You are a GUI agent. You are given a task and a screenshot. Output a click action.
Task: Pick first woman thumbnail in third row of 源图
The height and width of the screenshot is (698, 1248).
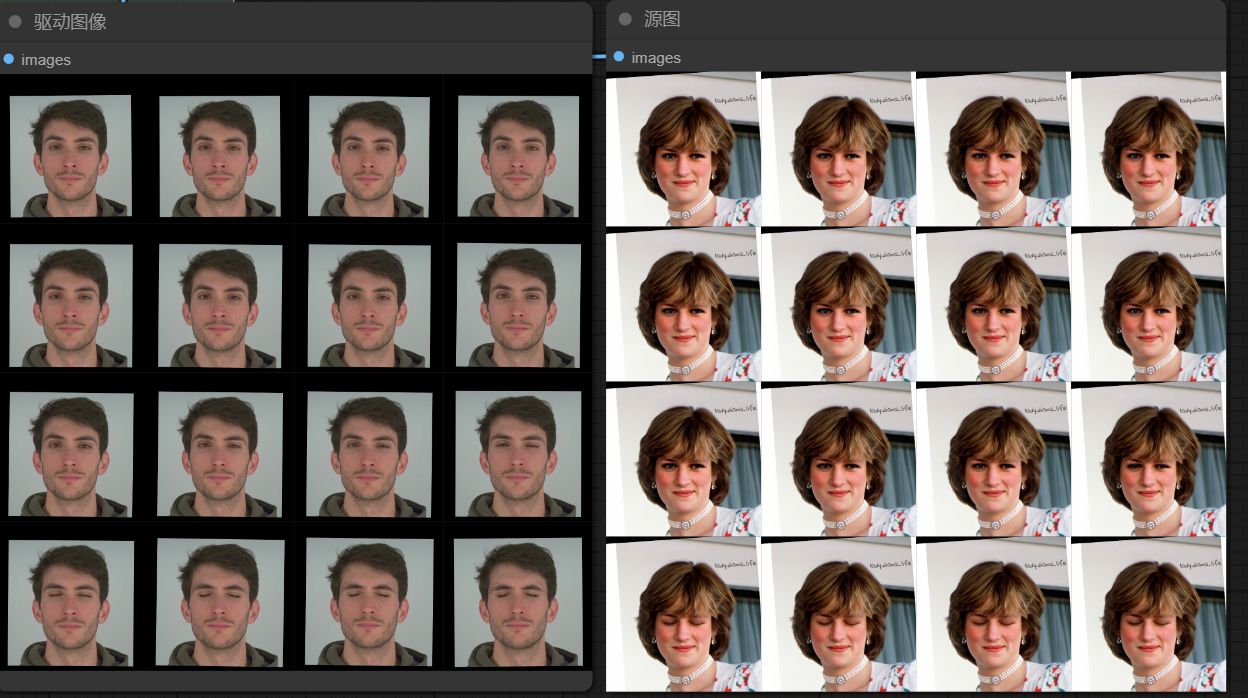click(x=683, y=460)
